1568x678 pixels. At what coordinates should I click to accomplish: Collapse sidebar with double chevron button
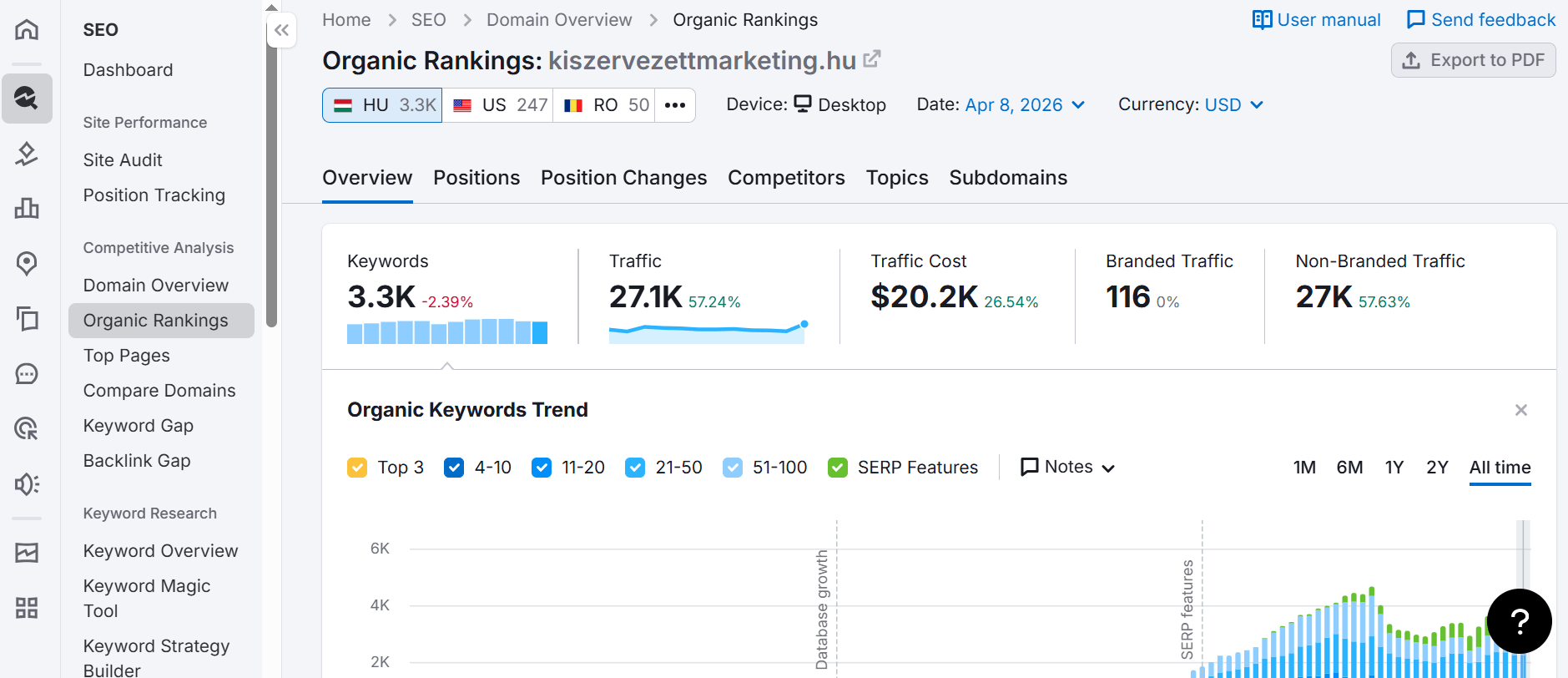pos(282,31)
